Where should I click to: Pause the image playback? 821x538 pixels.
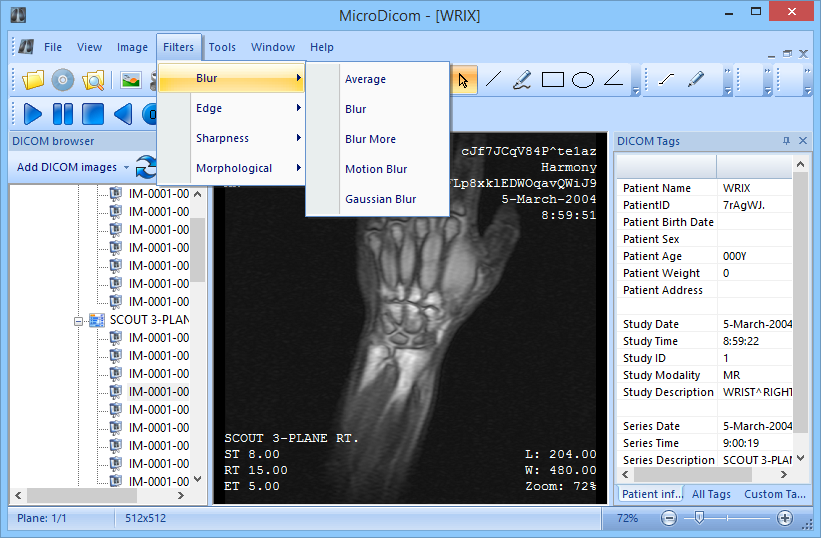(x=63, y=114)
